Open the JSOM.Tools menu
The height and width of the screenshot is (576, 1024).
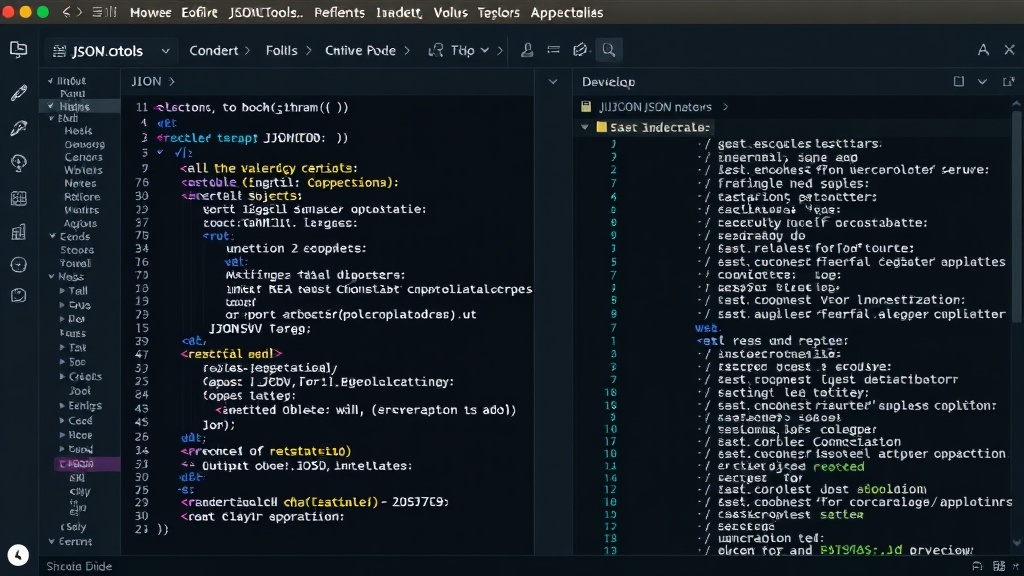[266, 12]
